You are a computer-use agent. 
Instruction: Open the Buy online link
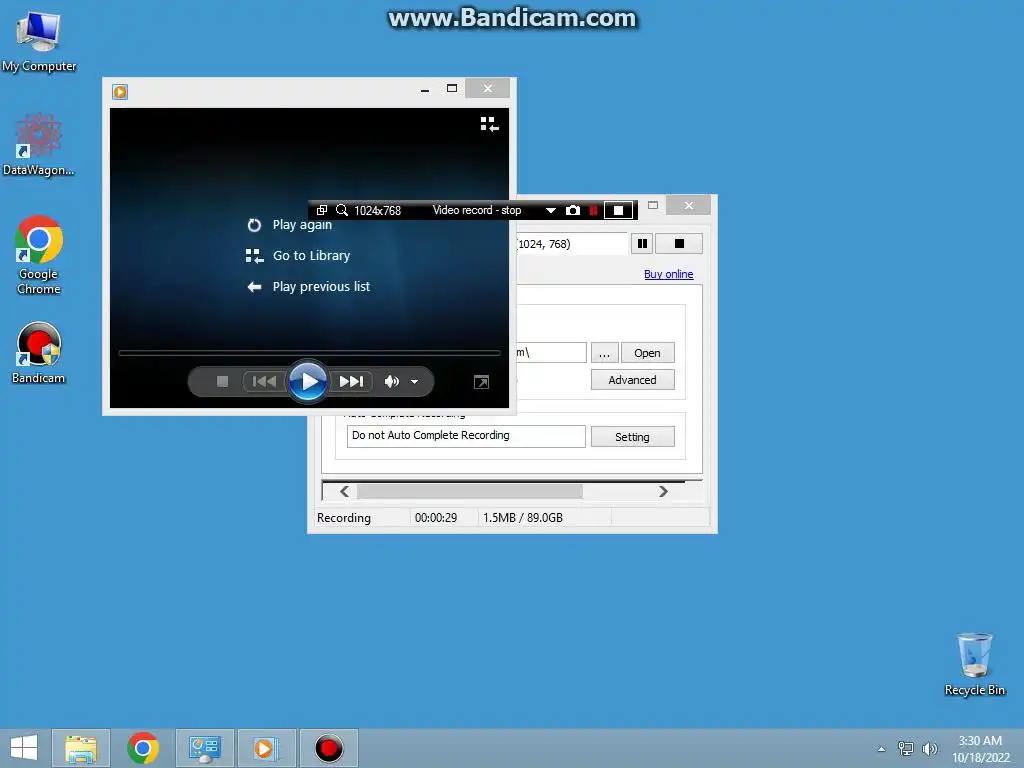pyautogui.click(x=669, y=274)
